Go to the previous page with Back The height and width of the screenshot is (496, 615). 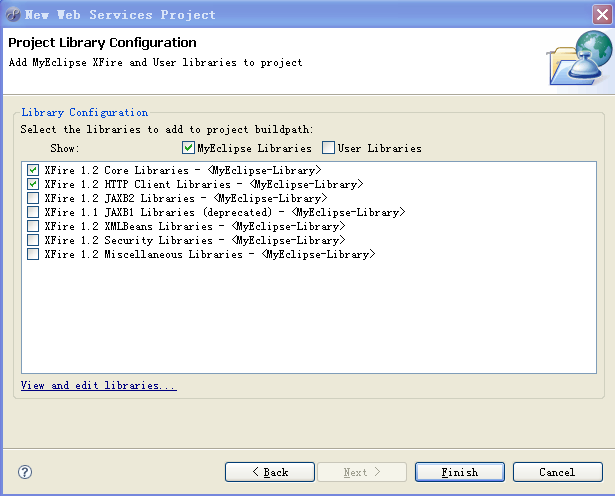point(270,472)
